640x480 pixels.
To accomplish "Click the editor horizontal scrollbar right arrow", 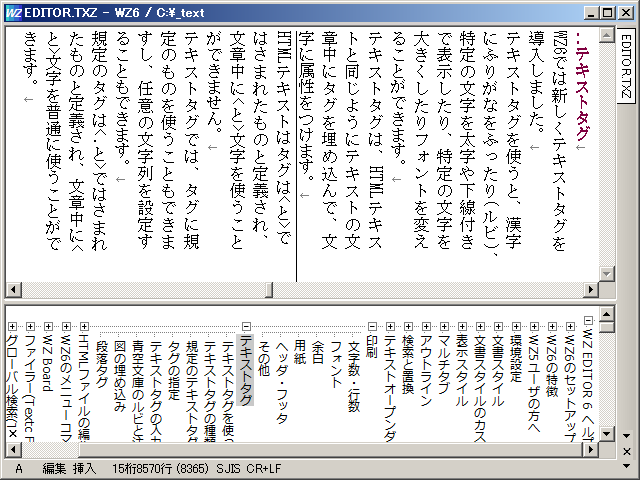I will click(588, 289).
